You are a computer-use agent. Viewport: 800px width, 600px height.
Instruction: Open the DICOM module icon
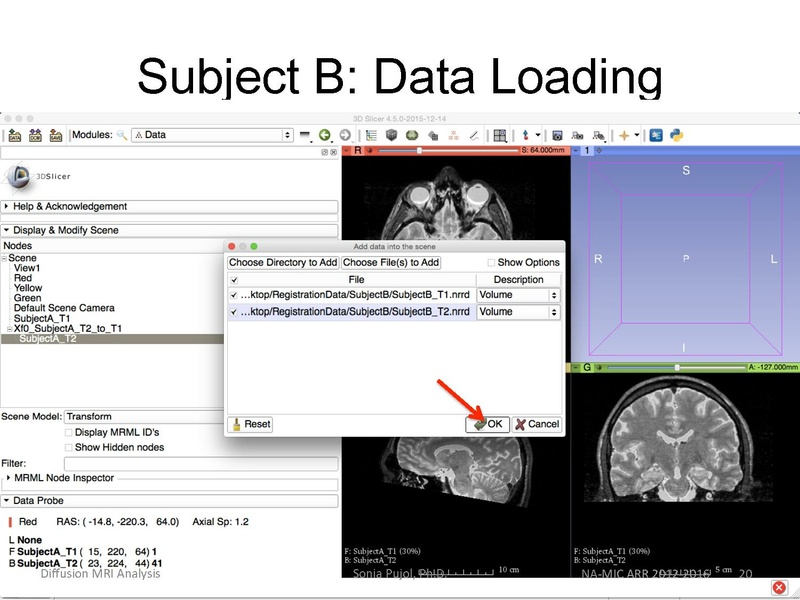pyautogui.click(x=34, y=134)
